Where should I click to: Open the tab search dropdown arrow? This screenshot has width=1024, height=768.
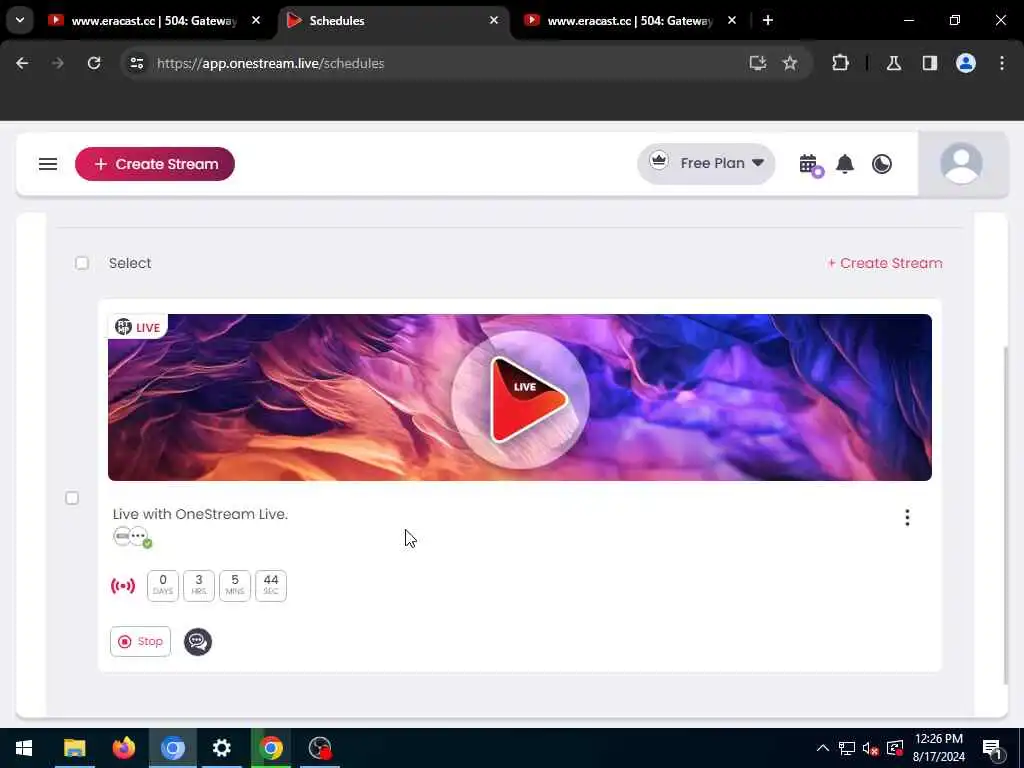point(20,20)
